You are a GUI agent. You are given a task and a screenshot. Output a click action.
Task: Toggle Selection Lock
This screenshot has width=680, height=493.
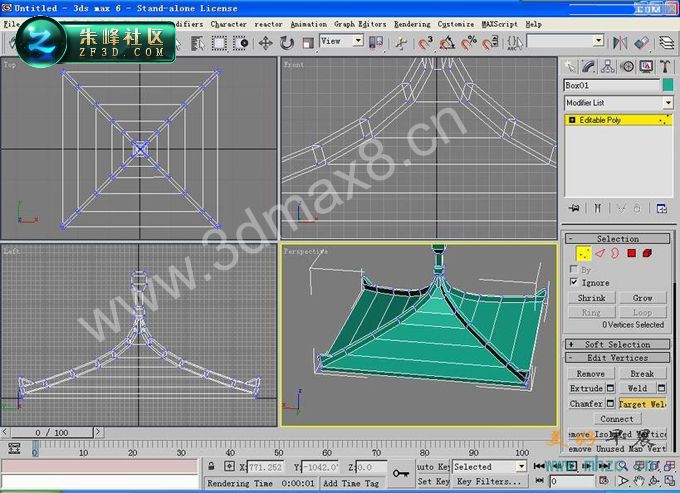point(211,467)
